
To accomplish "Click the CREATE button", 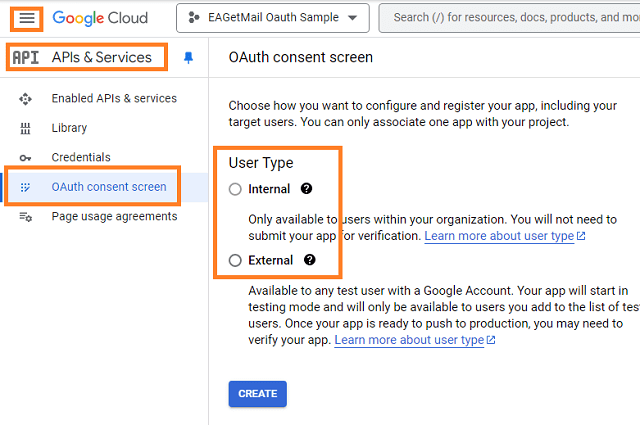I will pyautogui.click(x=258, y=394).
